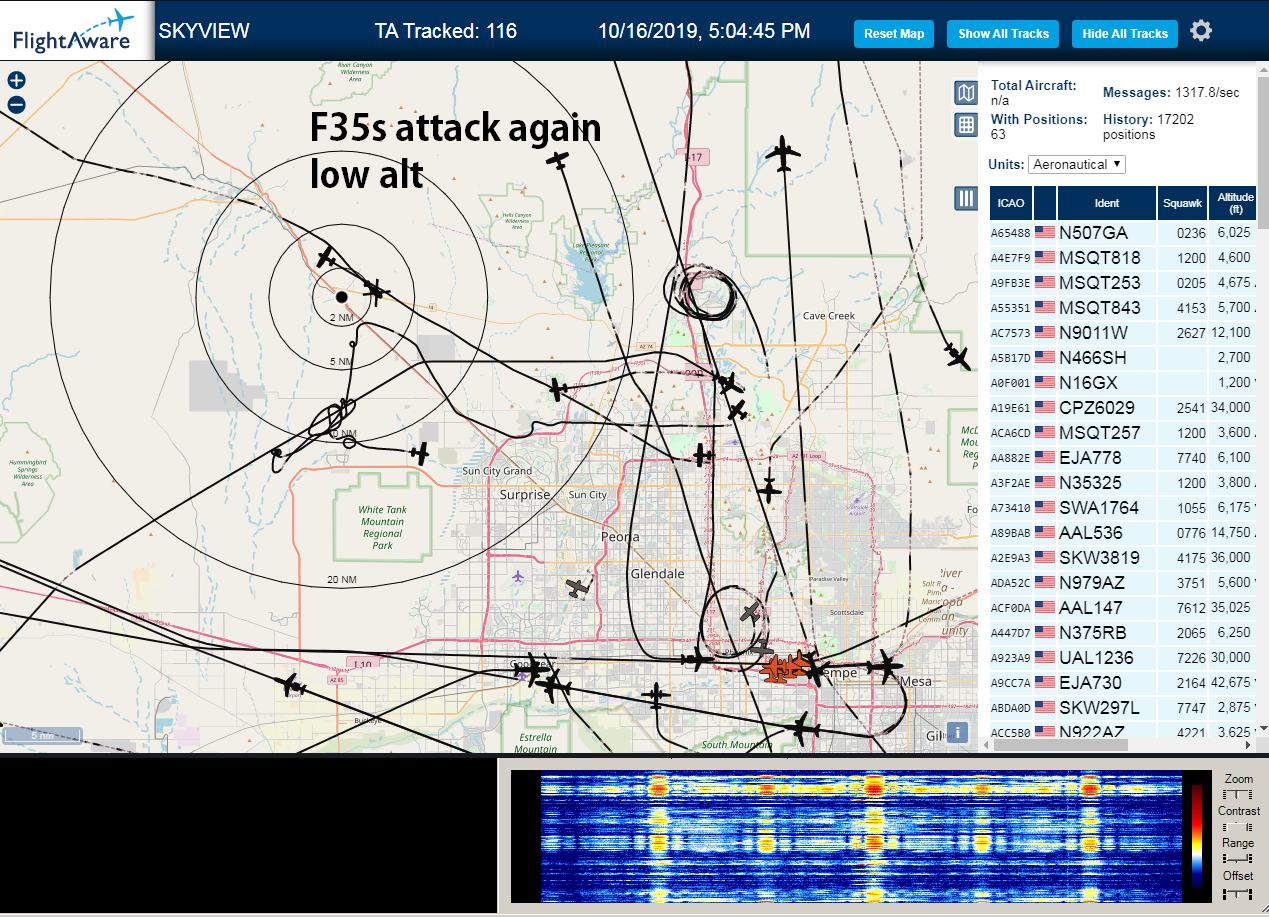The image size is (1269, 917).
Task: Open the Units dropdown
Action: click(x=1077, y=164)
